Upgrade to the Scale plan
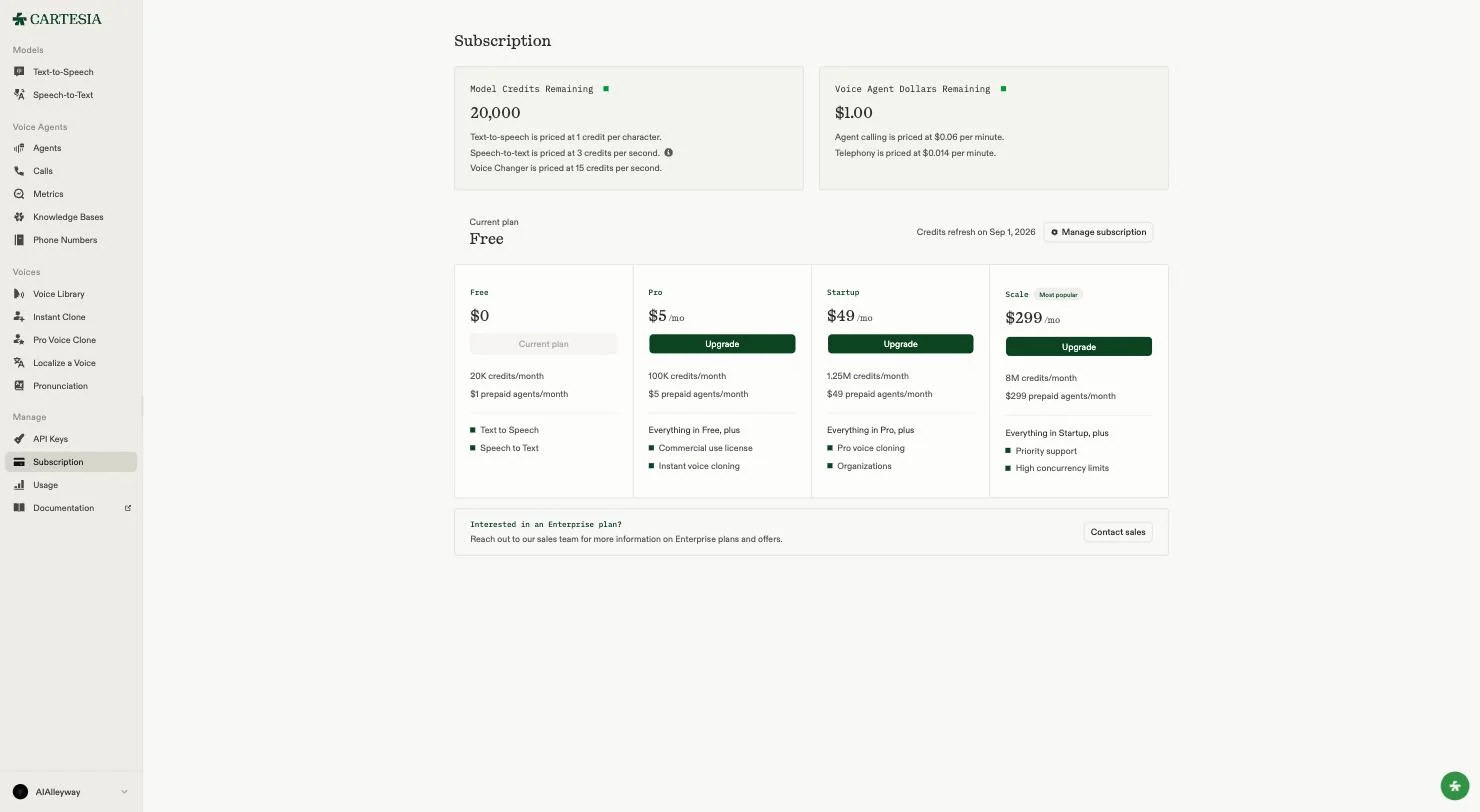 click(1078, 347)
